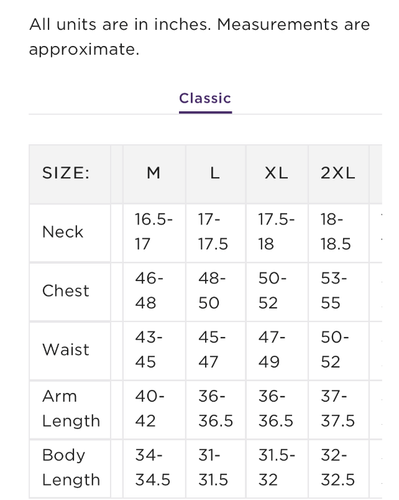This screenshot has height=500, width=399.
Task: Click the M size column header
Action: 154,174
